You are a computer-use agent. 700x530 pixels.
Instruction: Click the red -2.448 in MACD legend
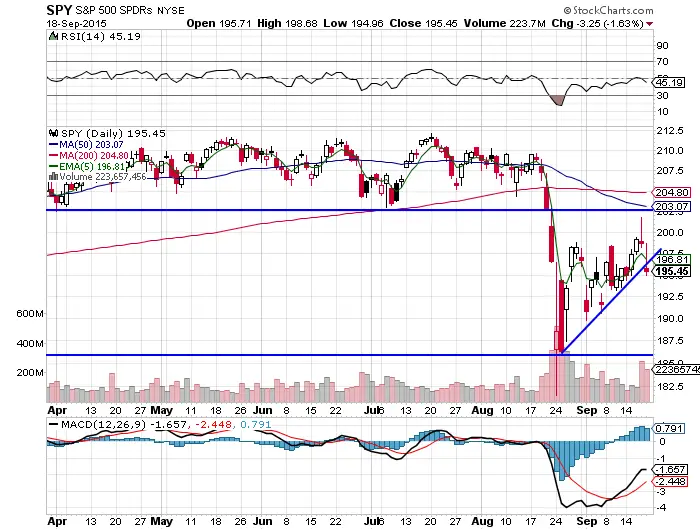(x=213, y=424)
